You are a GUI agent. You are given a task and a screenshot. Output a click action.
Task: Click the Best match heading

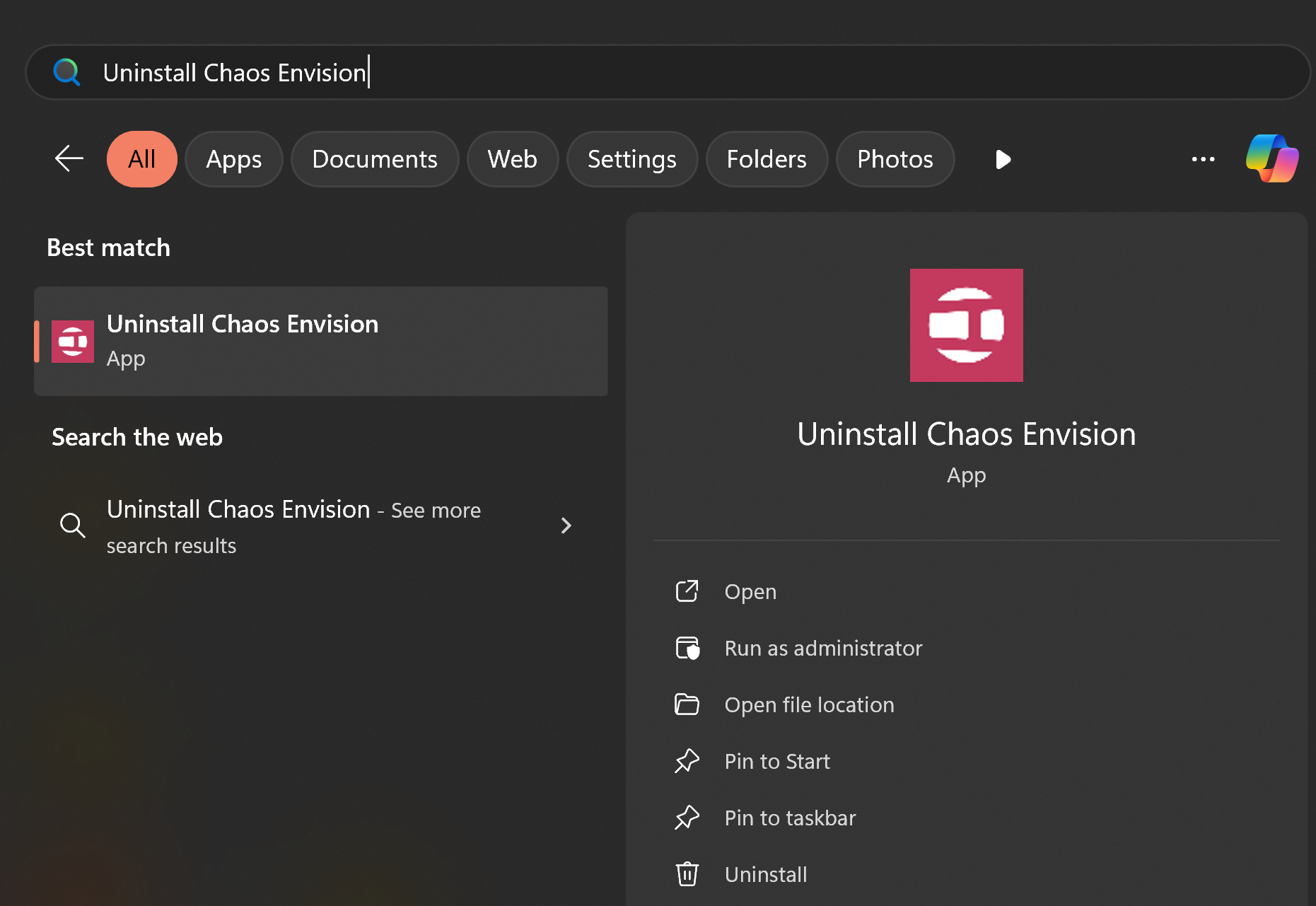[x=108, y=248]
